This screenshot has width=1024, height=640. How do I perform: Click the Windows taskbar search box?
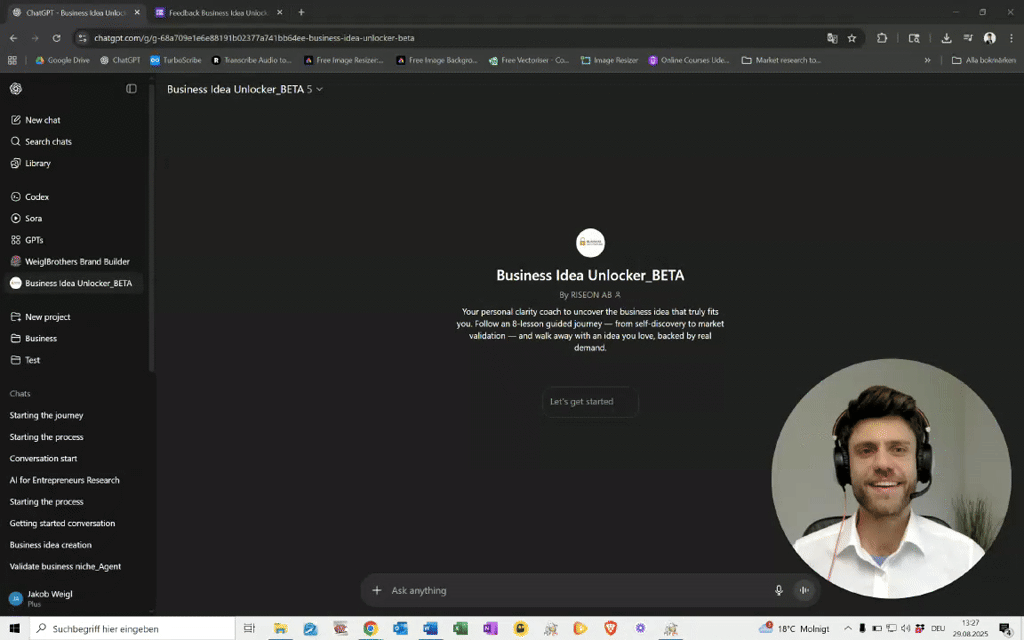(x=133, y=628)
